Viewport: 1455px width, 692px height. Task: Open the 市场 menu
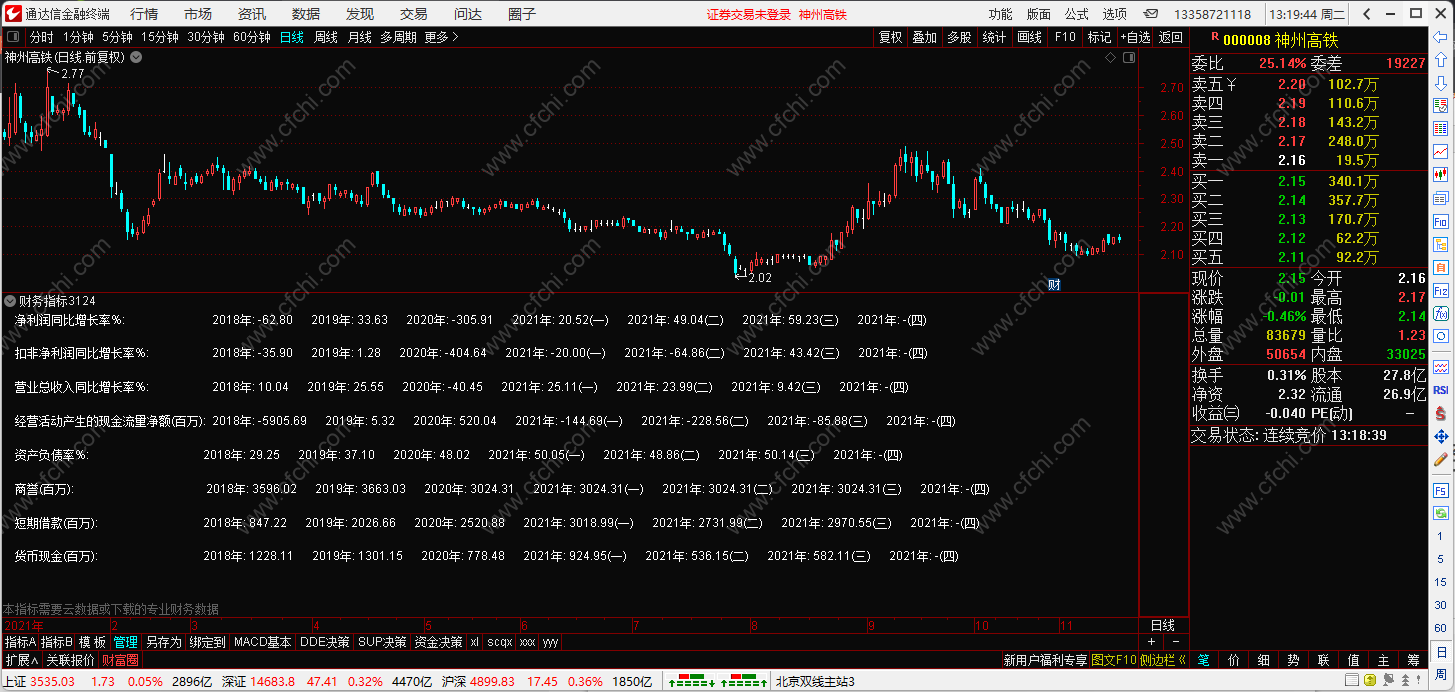coord(198,14)
